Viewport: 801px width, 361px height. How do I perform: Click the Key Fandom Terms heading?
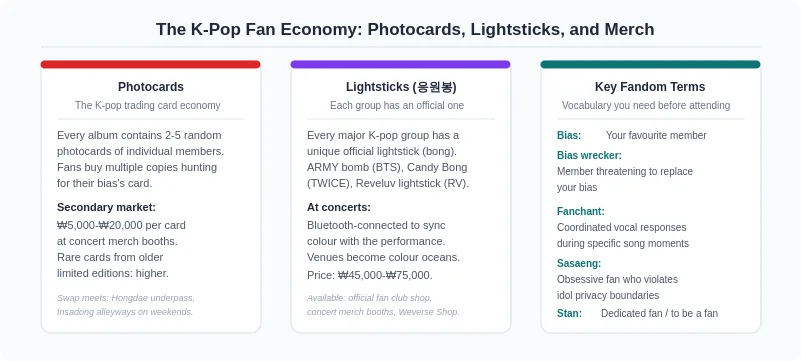650,87
